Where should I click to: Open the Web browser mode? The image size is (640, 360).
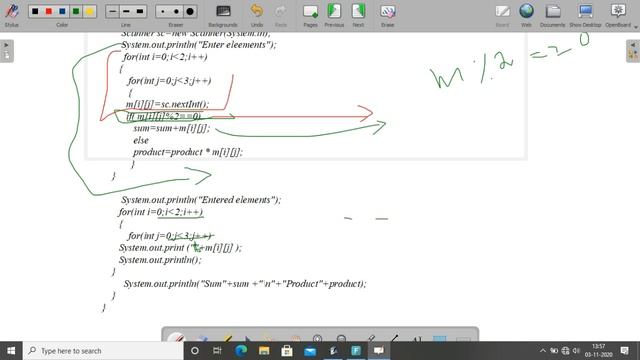[x=526, y=16]
